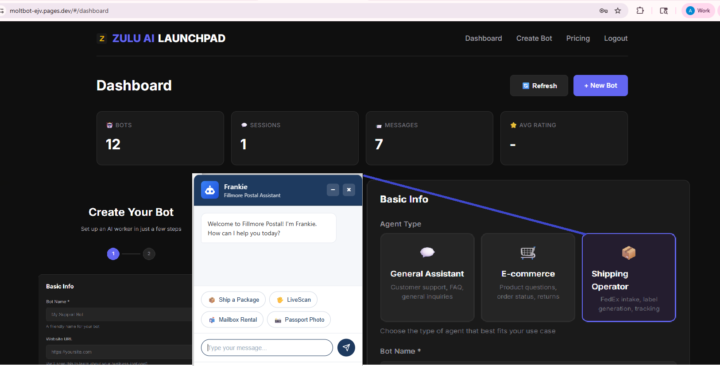
Task: Click the Create Your Bot heading
Action: 131,212
